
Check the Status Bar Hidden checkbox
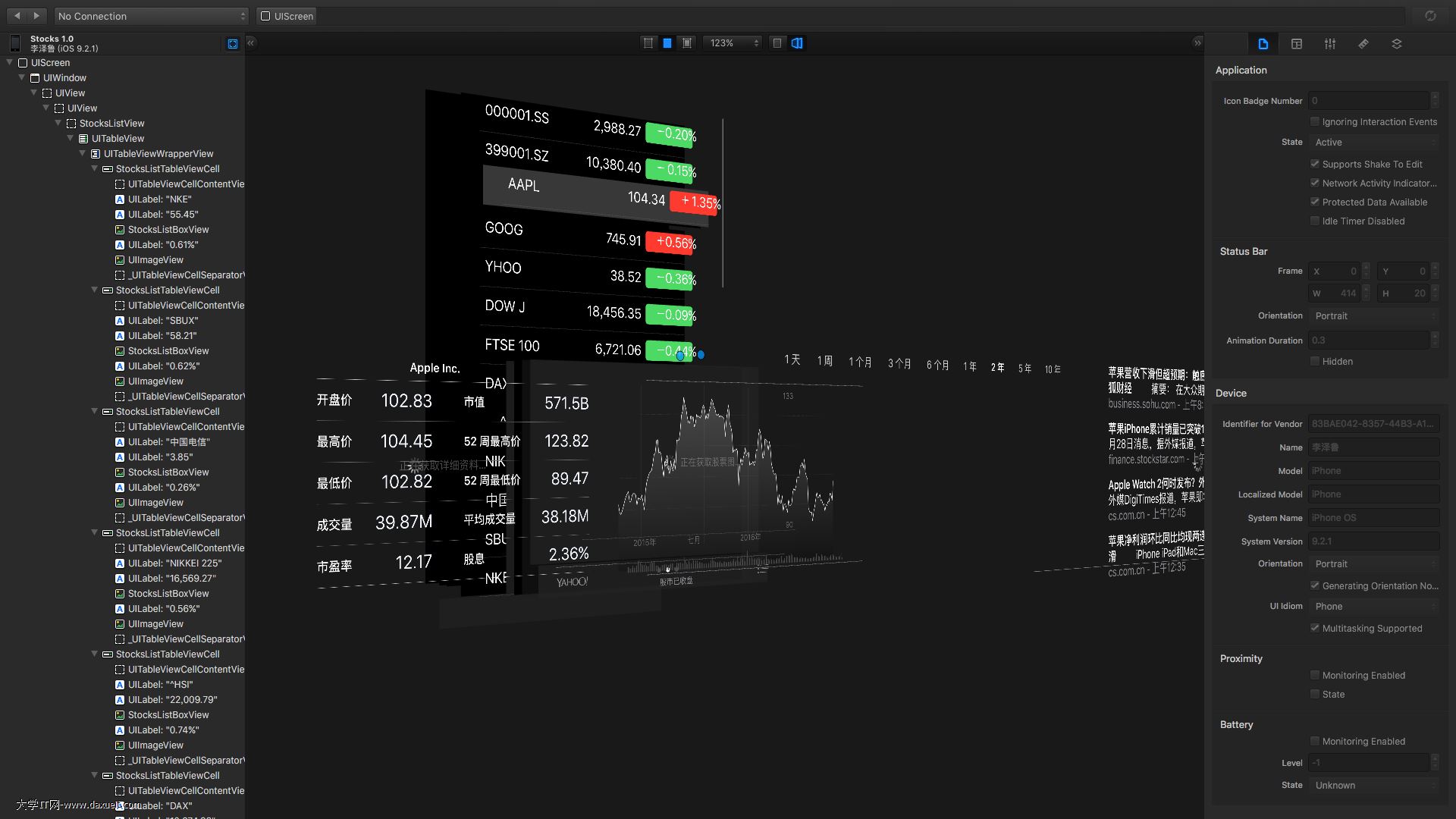(x=1315, y=361)
